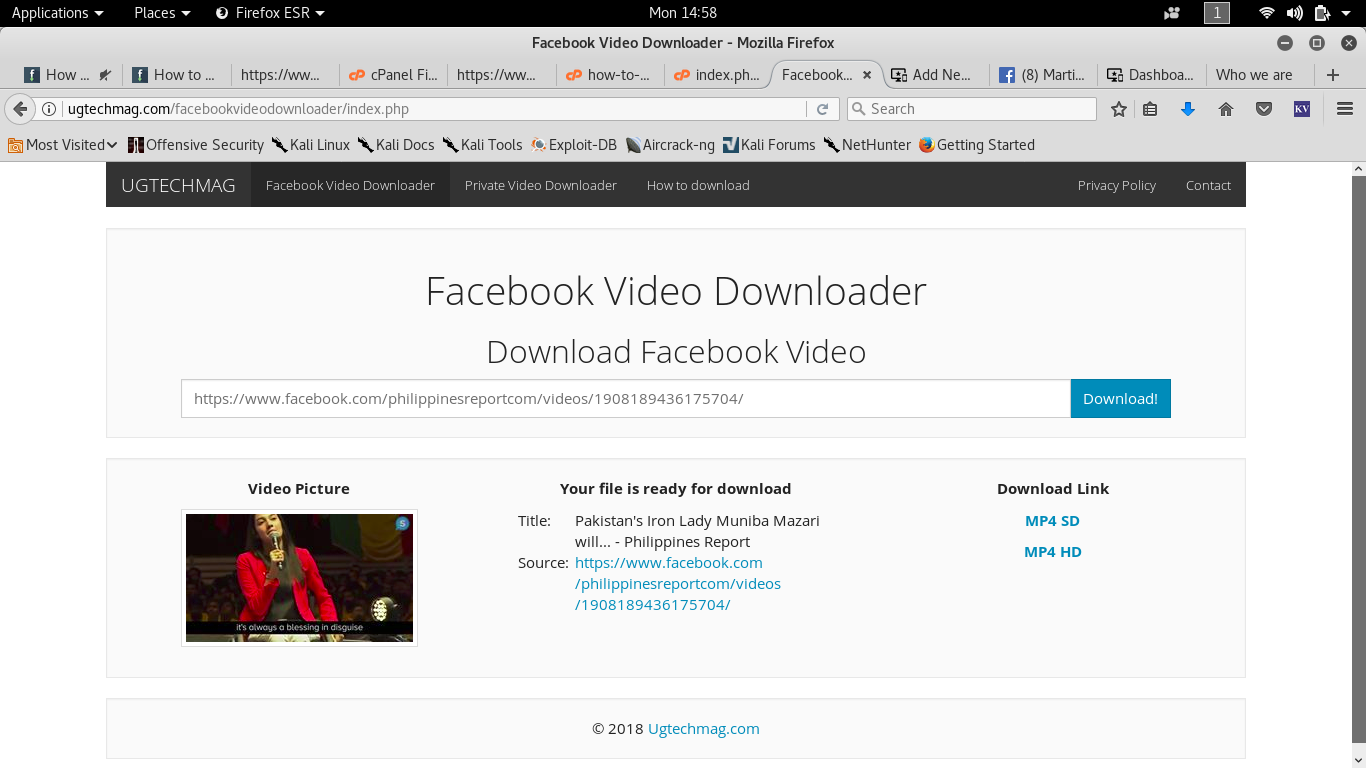1366x768 pixels.
Task: Bookmark this page with the star icon
Action: (1119, 109)
